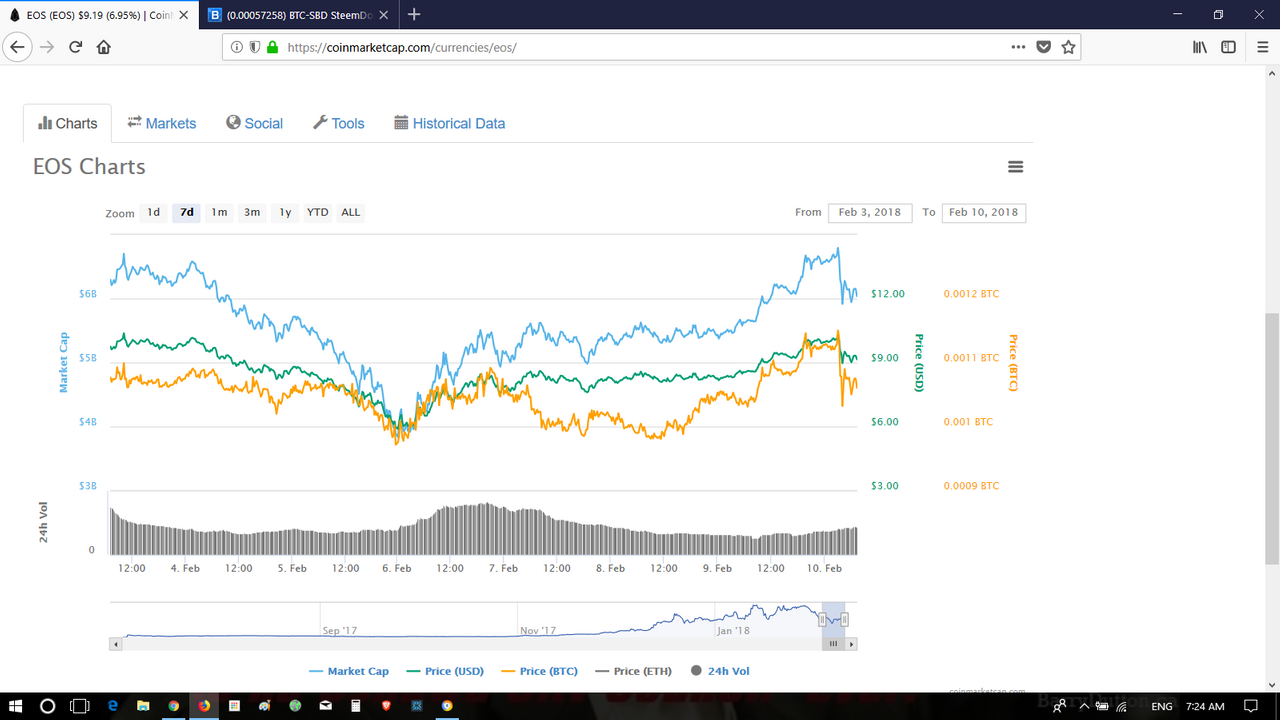This screenshot has width=1280, height=720.
Task: Click left handle of chart range navigator
Action: point(822,620)
